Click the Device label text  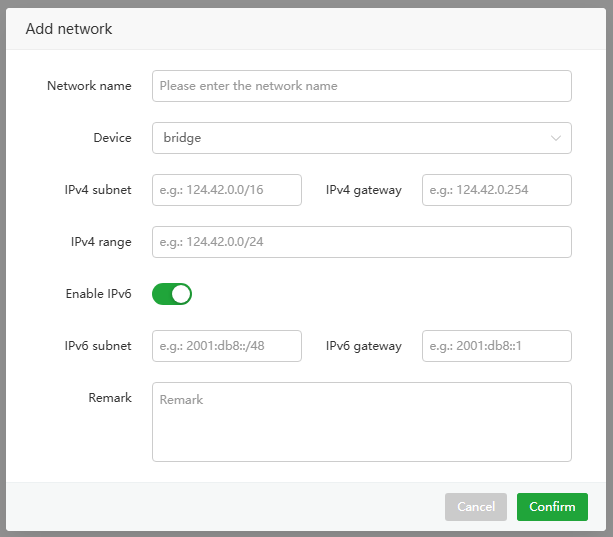click(x=112, y=138)
